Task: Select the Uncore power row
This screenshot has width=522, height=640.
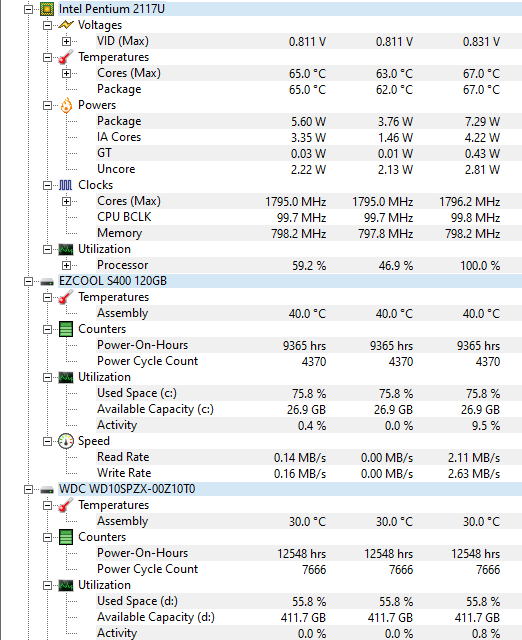Action: (309, 169)
